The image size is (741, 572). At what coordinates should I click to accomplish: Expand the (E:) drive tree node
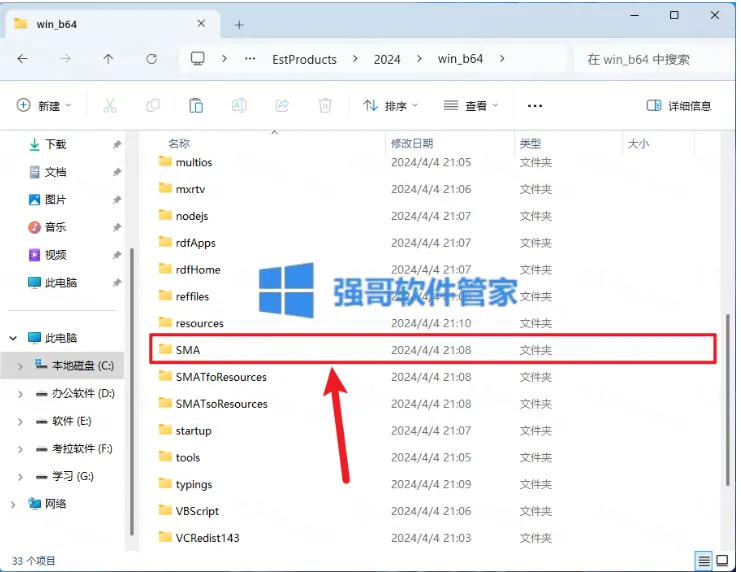coord(20,422)
